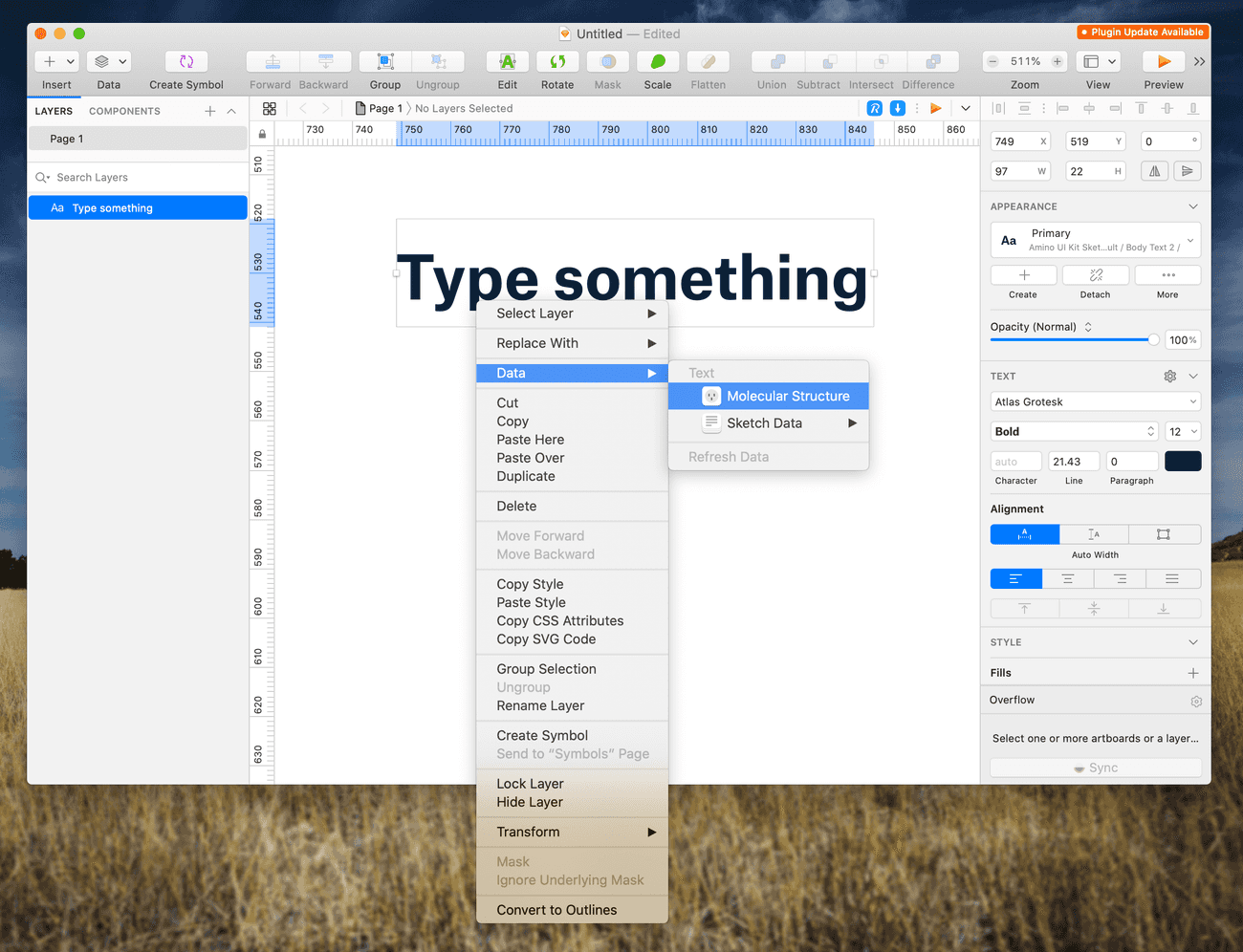The image size is (1243, 952).
Task: Toggle center text alignment
Action: pos(1068,579)
